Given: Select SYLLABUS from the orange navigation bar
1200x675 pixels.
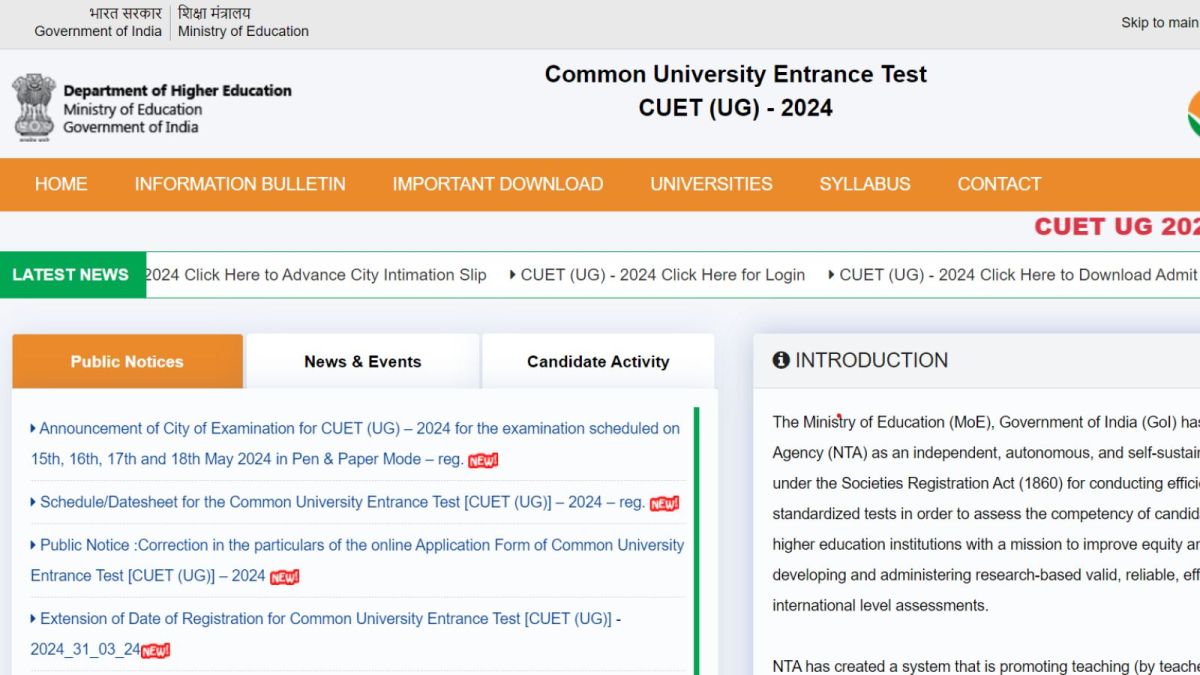Looking at the screenshot, I should (864, 184).
